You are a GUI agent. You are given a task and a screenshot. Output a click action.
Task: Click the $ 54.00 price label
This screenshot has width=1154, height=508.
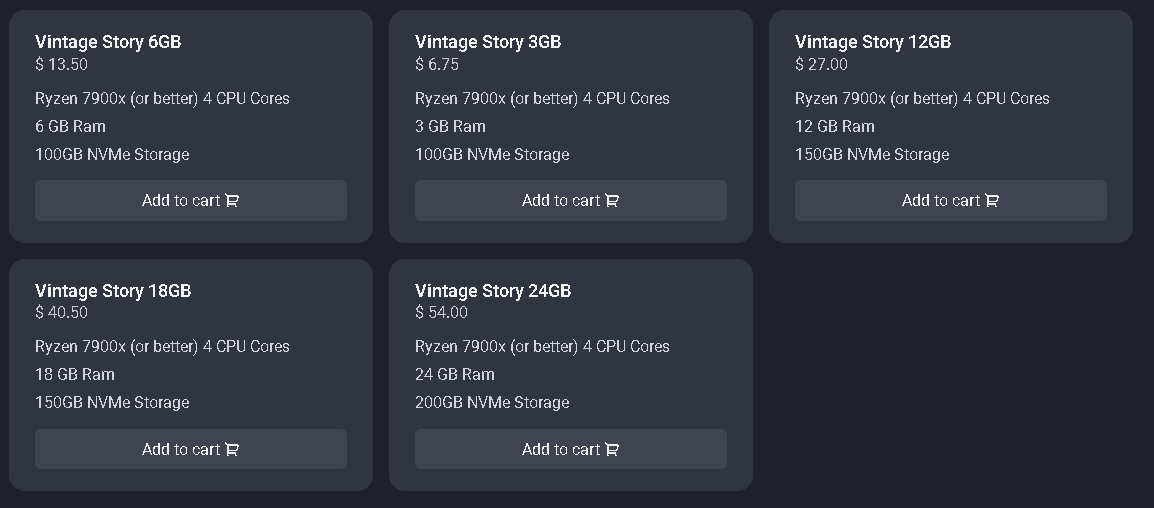pos(441,313)
